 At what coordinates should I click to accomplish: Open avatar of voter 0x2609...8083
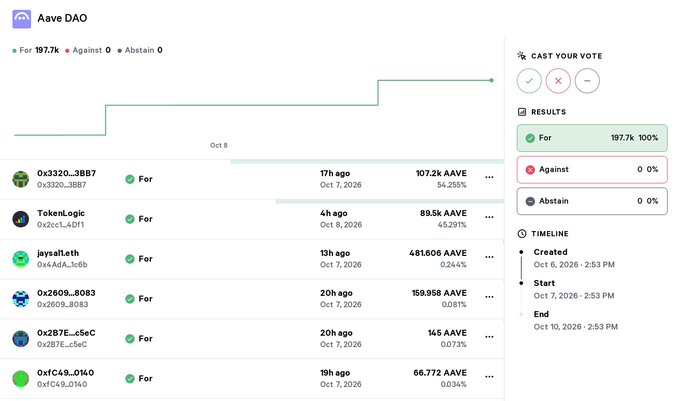pos(20,299)
